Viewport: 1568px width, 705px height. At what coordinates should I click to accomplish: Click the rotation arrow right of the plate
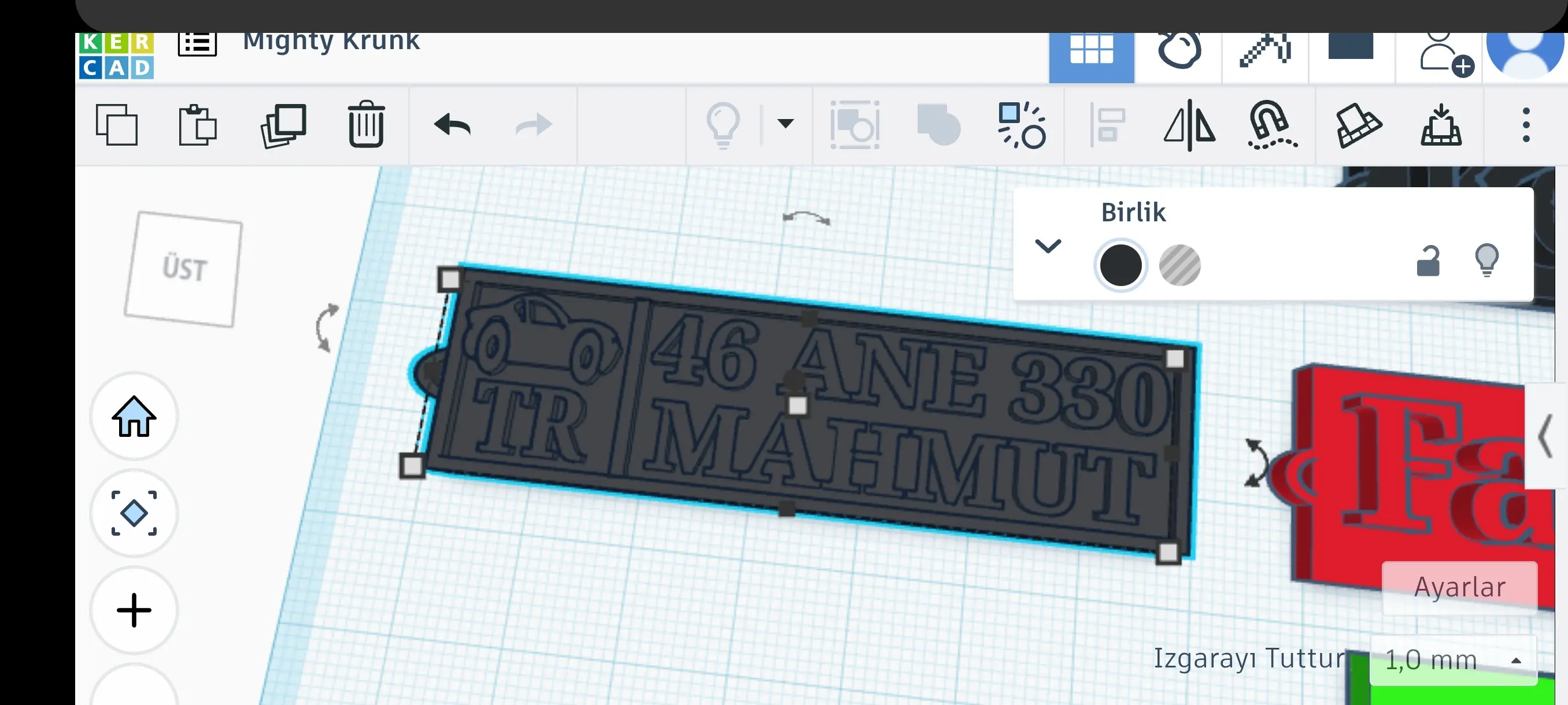click(x=1256, y=462)
